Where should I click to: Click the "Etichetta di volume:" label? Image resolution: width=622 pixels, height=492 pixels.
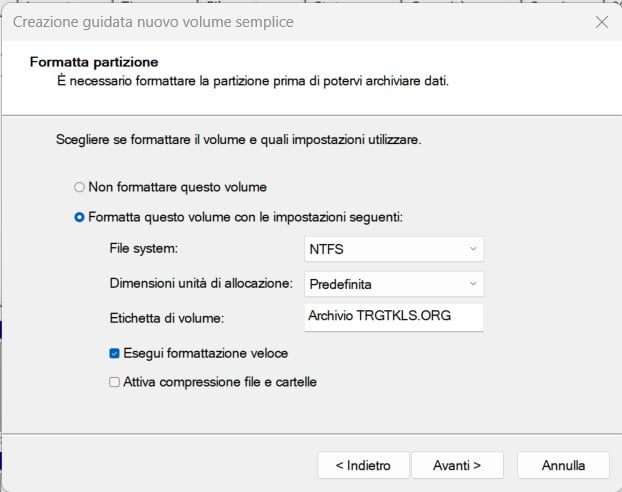click(x=166, y=318)
